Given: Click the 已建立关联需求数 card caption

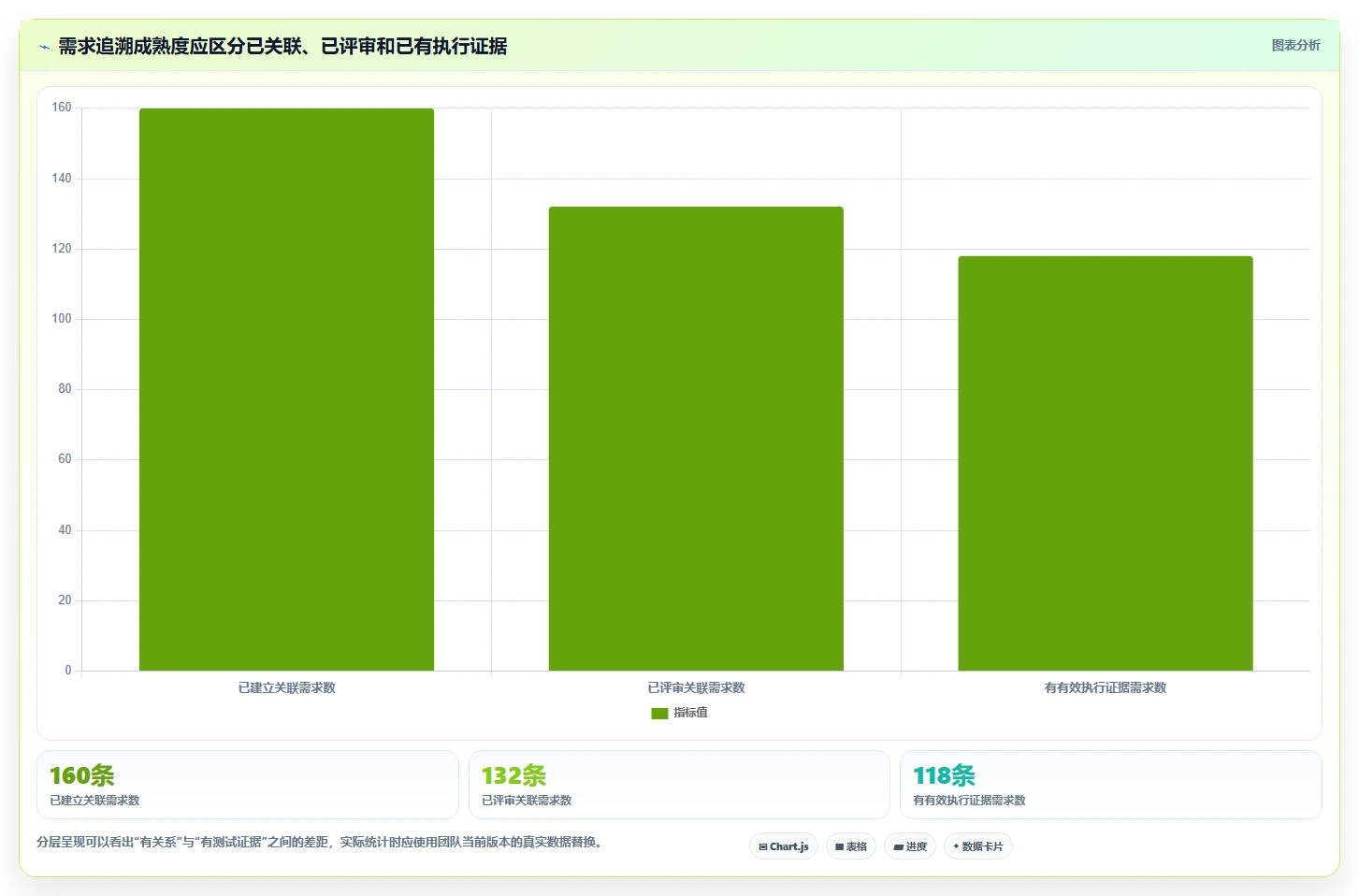Looking at the screenshot, I should 94,801.
